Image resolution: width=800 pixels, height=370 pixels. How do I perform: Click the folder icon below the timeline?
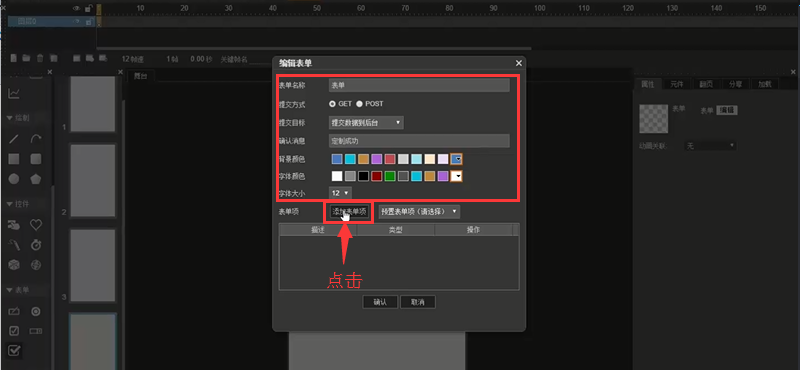pos(27,58)
